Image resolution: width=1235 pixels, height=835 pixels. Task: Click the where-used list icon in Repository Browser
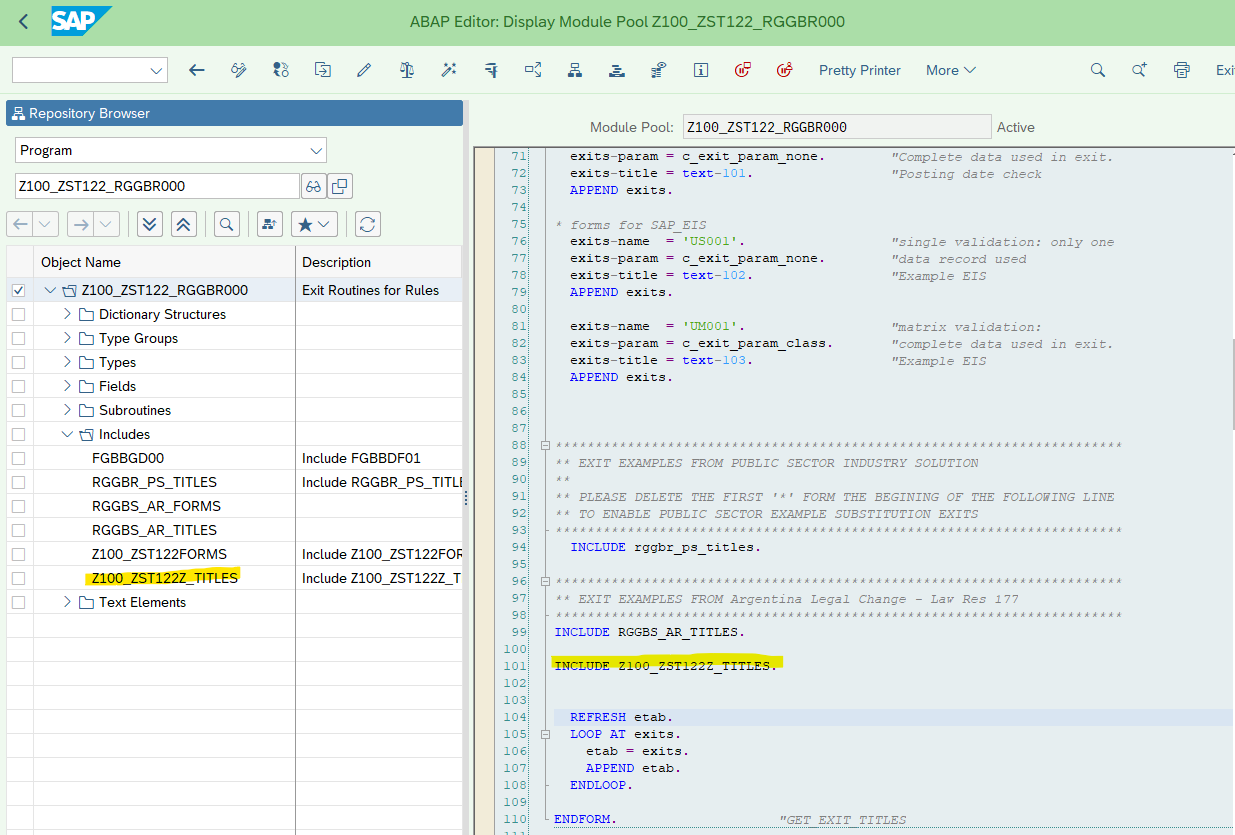click(x=268, y=224)
